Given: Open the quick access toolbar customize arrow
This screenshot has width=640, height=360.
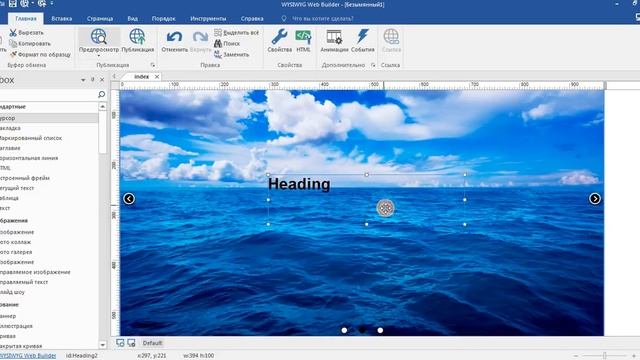Looking at the screenshot, I should pos(52,4).
